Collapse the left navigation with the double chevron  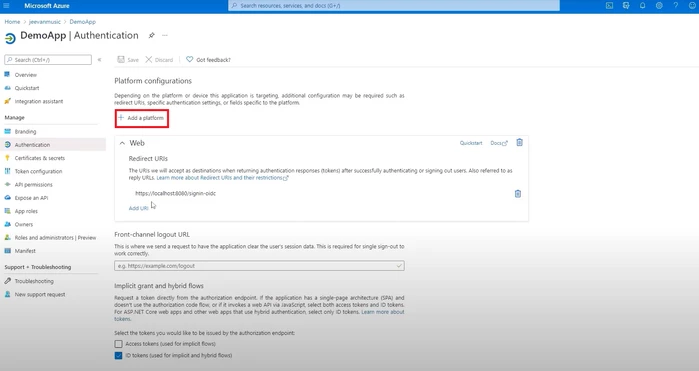click(x=99, y=59)
